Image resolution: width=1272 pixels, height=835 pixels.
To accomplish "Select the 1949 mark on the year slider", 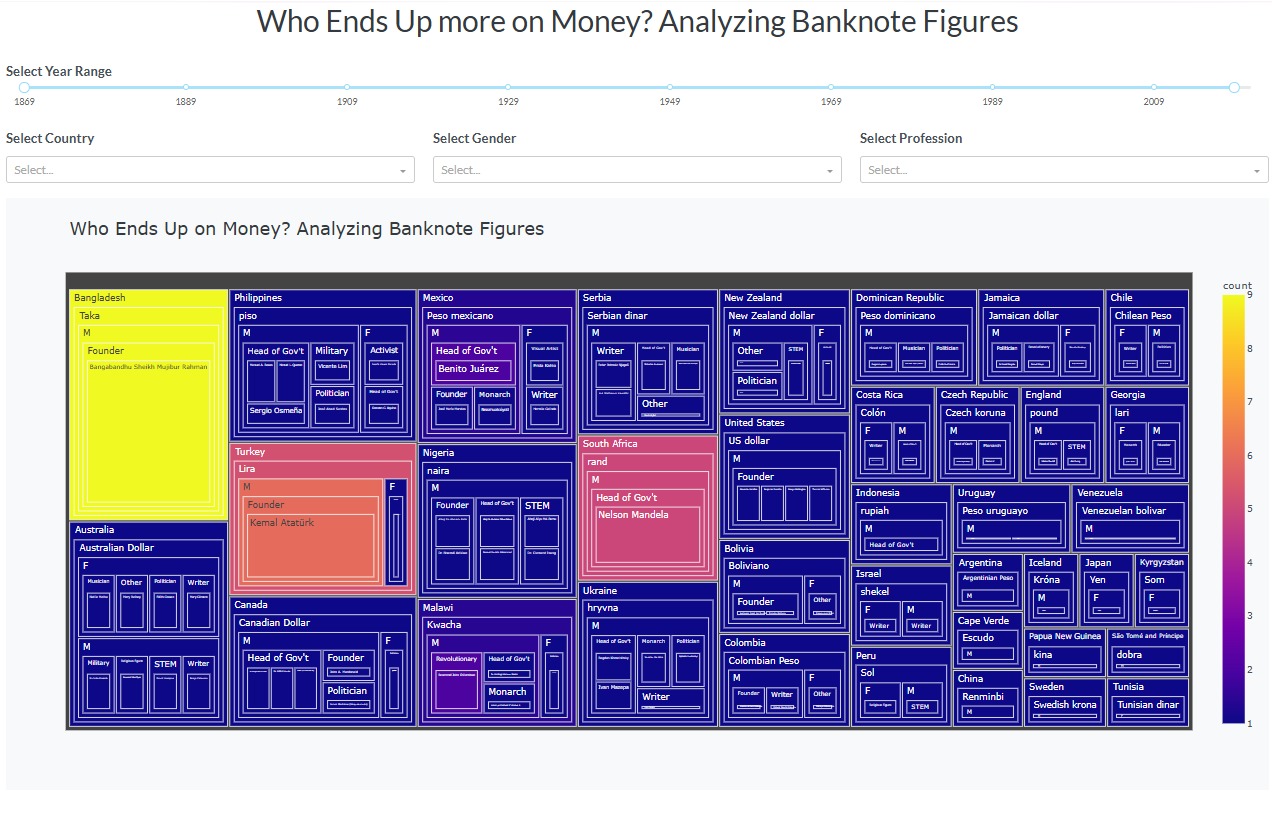I will [670, 87].
